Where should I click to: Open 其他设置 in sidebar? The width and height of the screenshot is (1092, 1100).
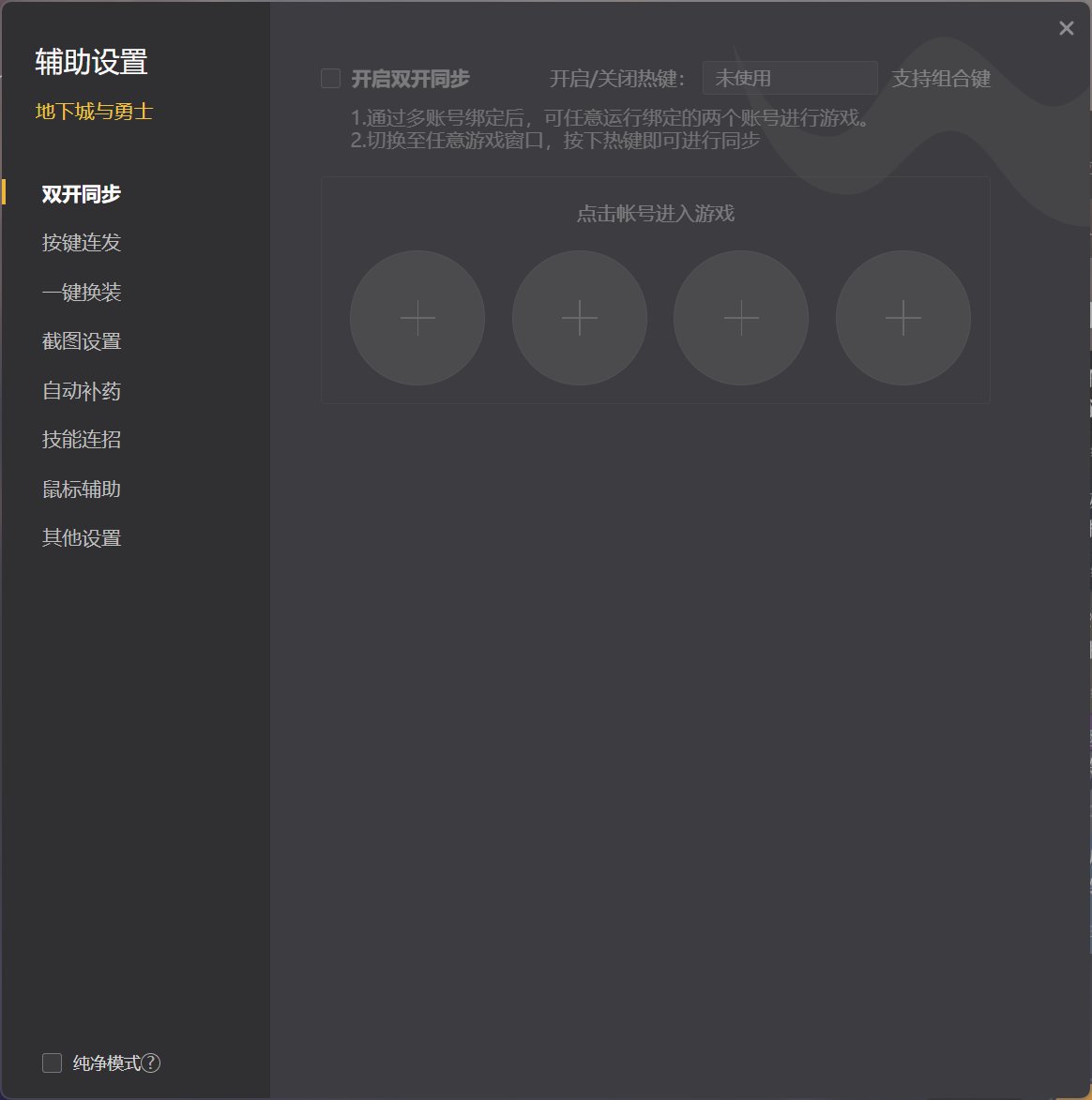[x=82, y=538]
